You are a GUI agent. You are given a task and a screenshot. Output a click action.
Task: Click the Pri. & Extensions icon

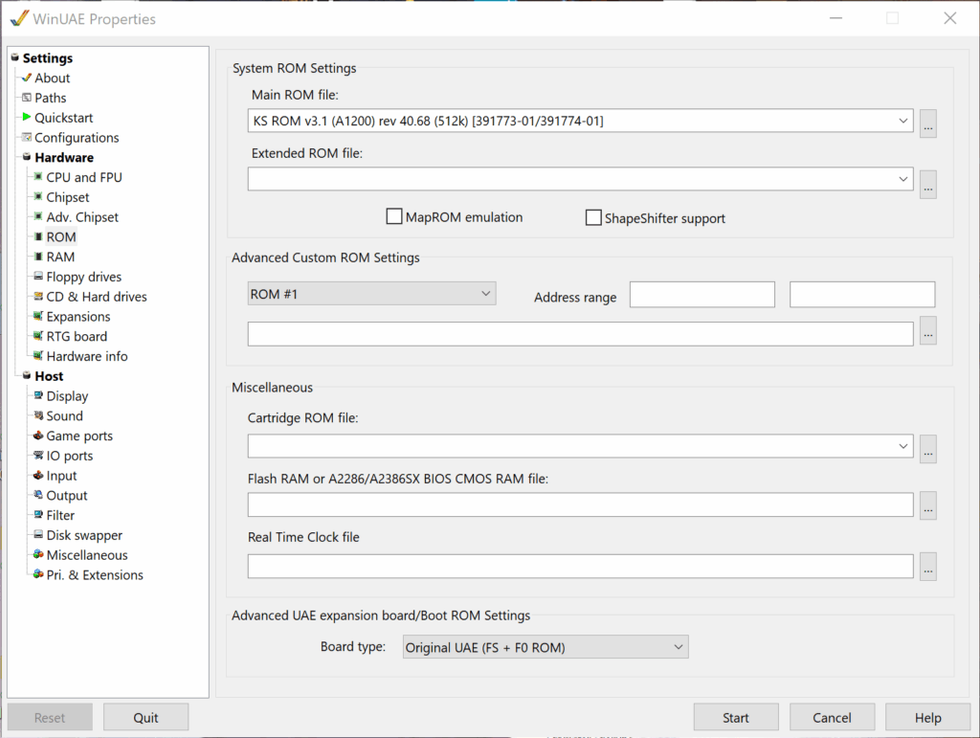pos(38,575)
